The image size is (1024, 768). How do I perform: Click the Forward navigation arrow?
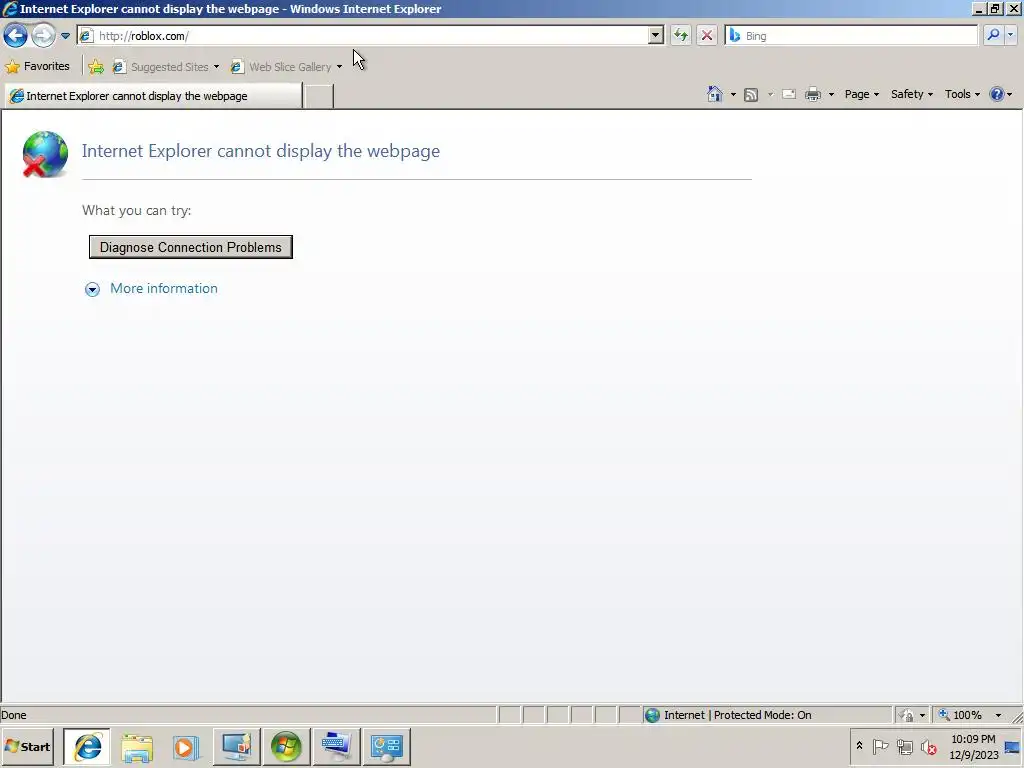pyautogui.click(x=44, y=35)
